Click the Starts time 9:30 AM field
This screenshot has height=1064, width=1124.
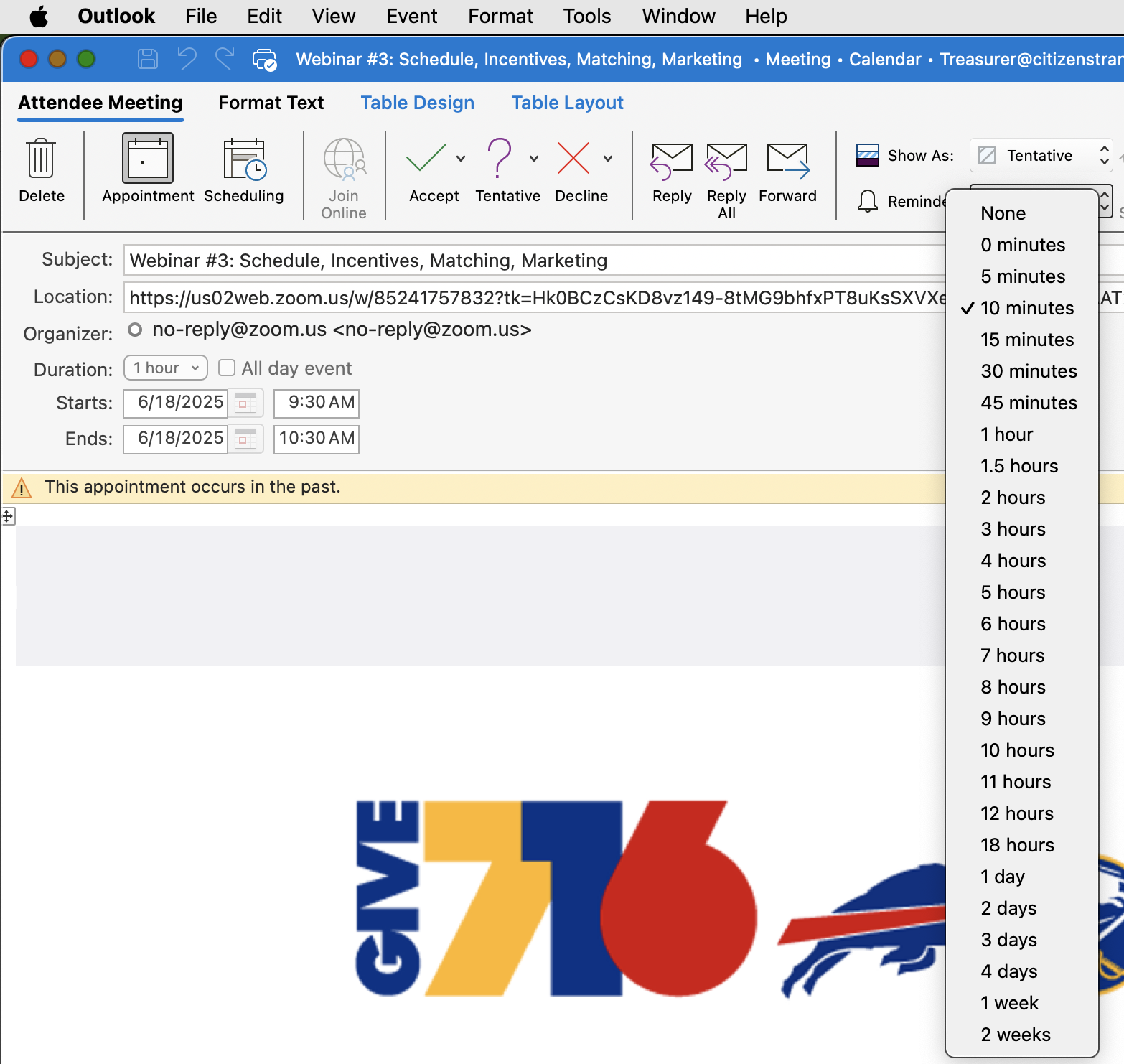(316, 403)
